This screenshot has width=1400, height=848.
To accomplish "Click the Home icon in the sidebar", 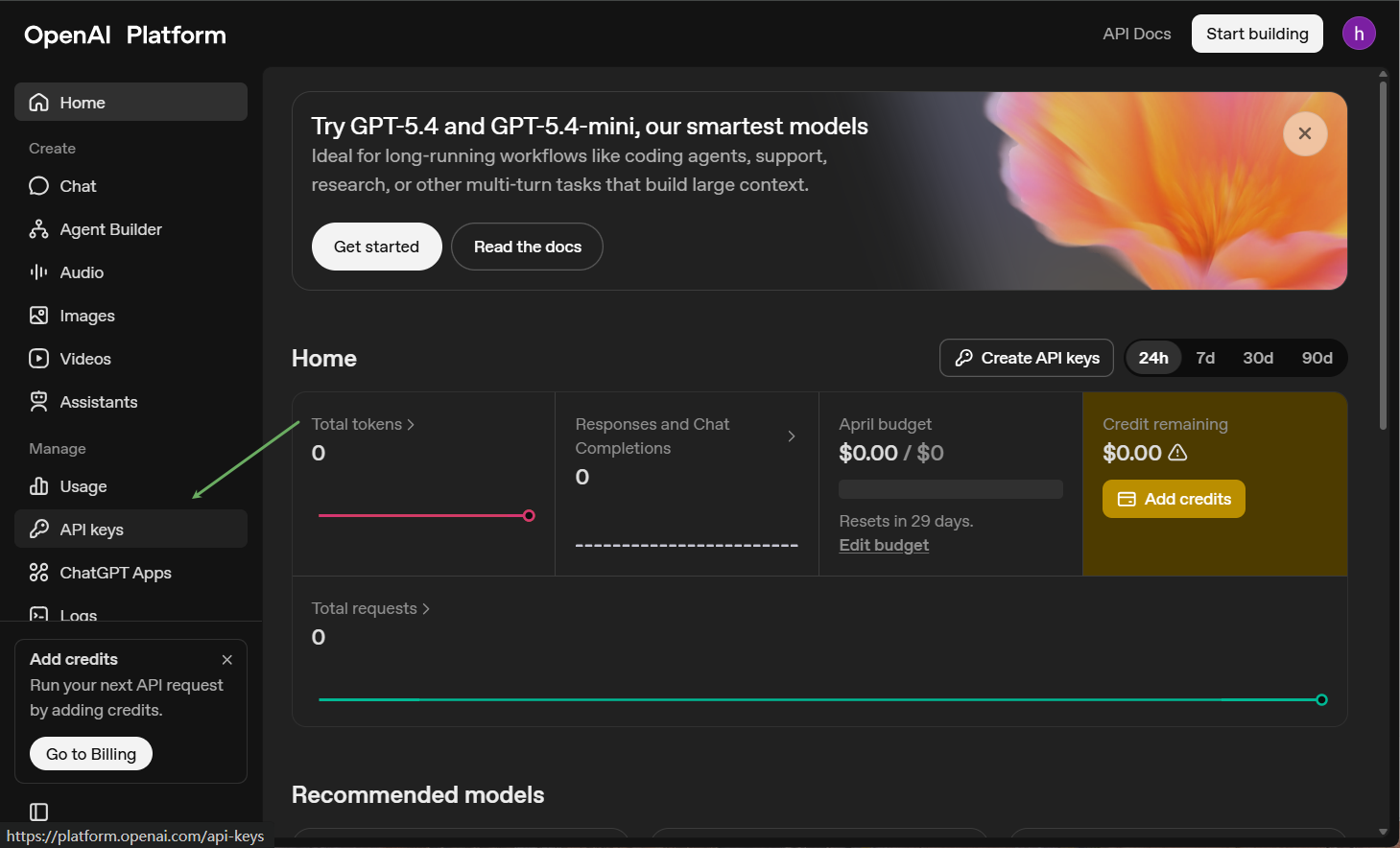I will click(38, 103).
